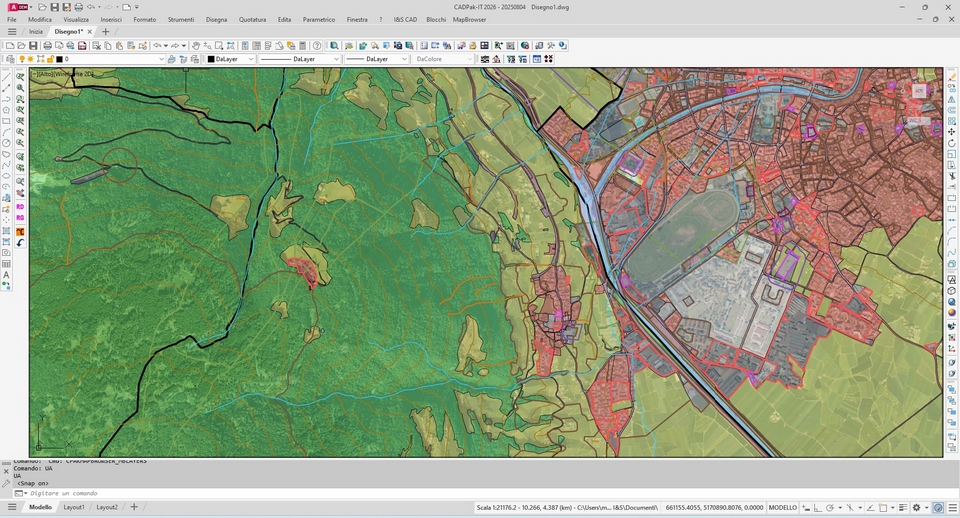Click the top magnifier icon in zoom toolbar
Image resolution: width=960 pixels, height=518 pixels.
pos(20,77)
